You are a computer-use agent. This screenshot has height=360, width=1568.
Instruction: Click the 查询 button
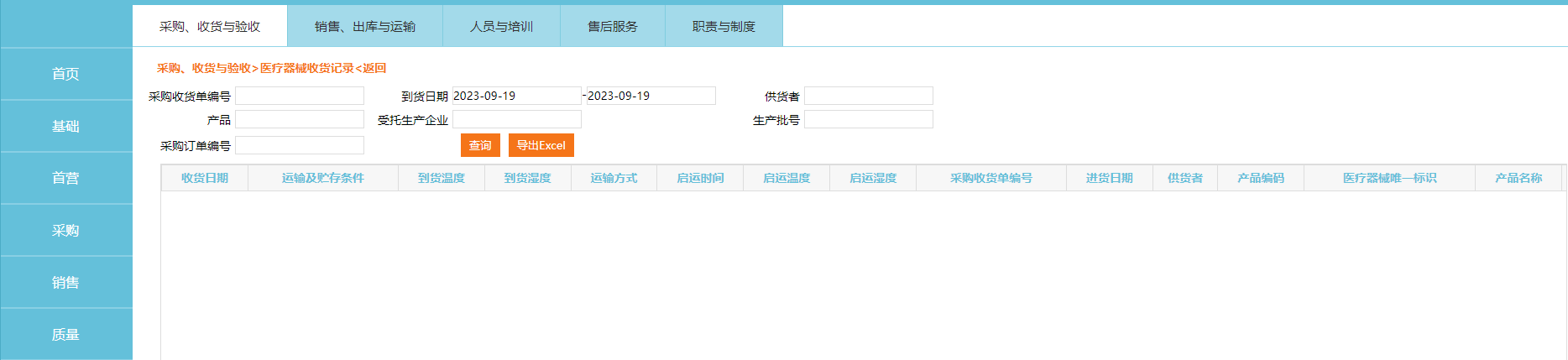tap(480, 145)
